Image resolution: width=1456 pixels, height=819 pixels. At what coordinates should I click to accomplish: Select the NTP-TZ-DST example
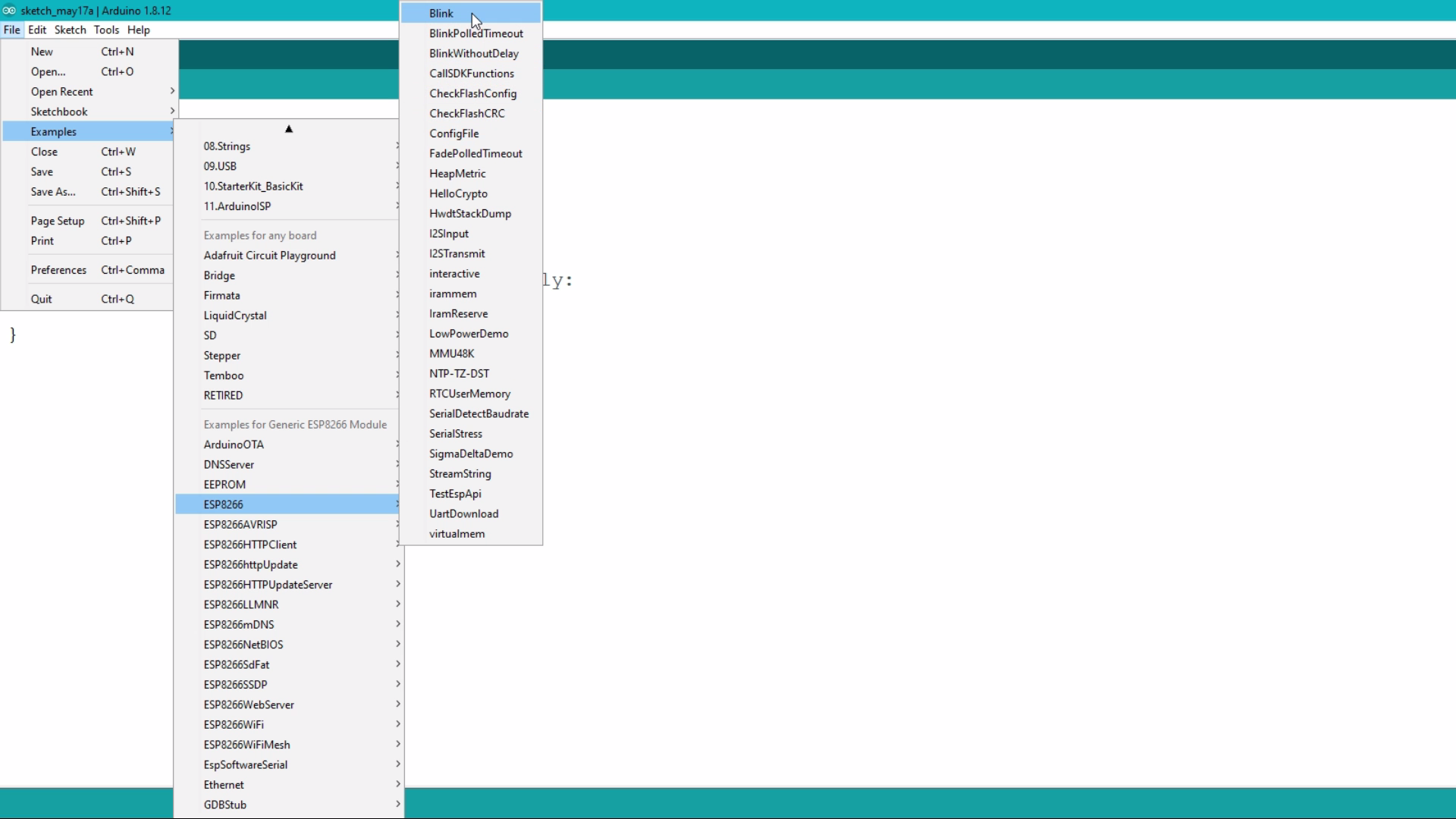click(x=471, y=373)
